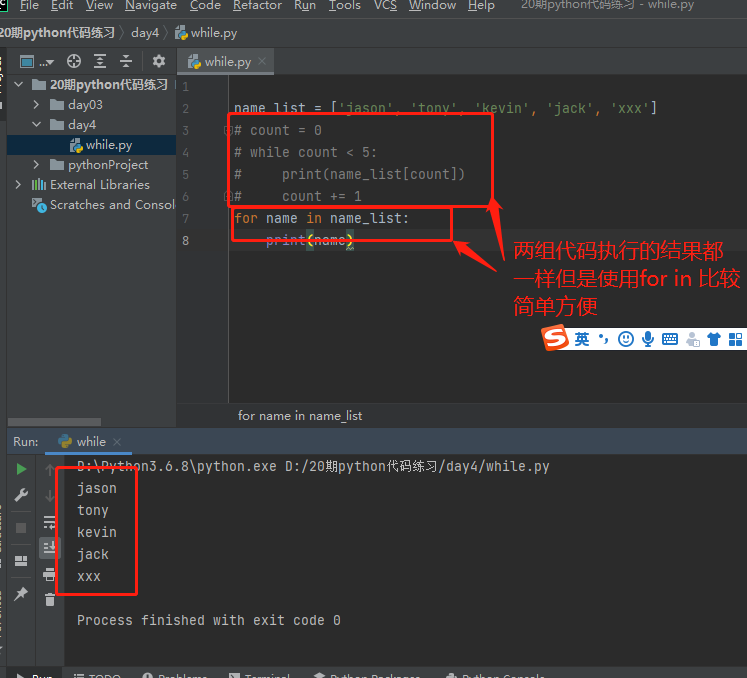
Task: Collapse the 20期python代码练习 project root
Action: click(x=19, y=85)
